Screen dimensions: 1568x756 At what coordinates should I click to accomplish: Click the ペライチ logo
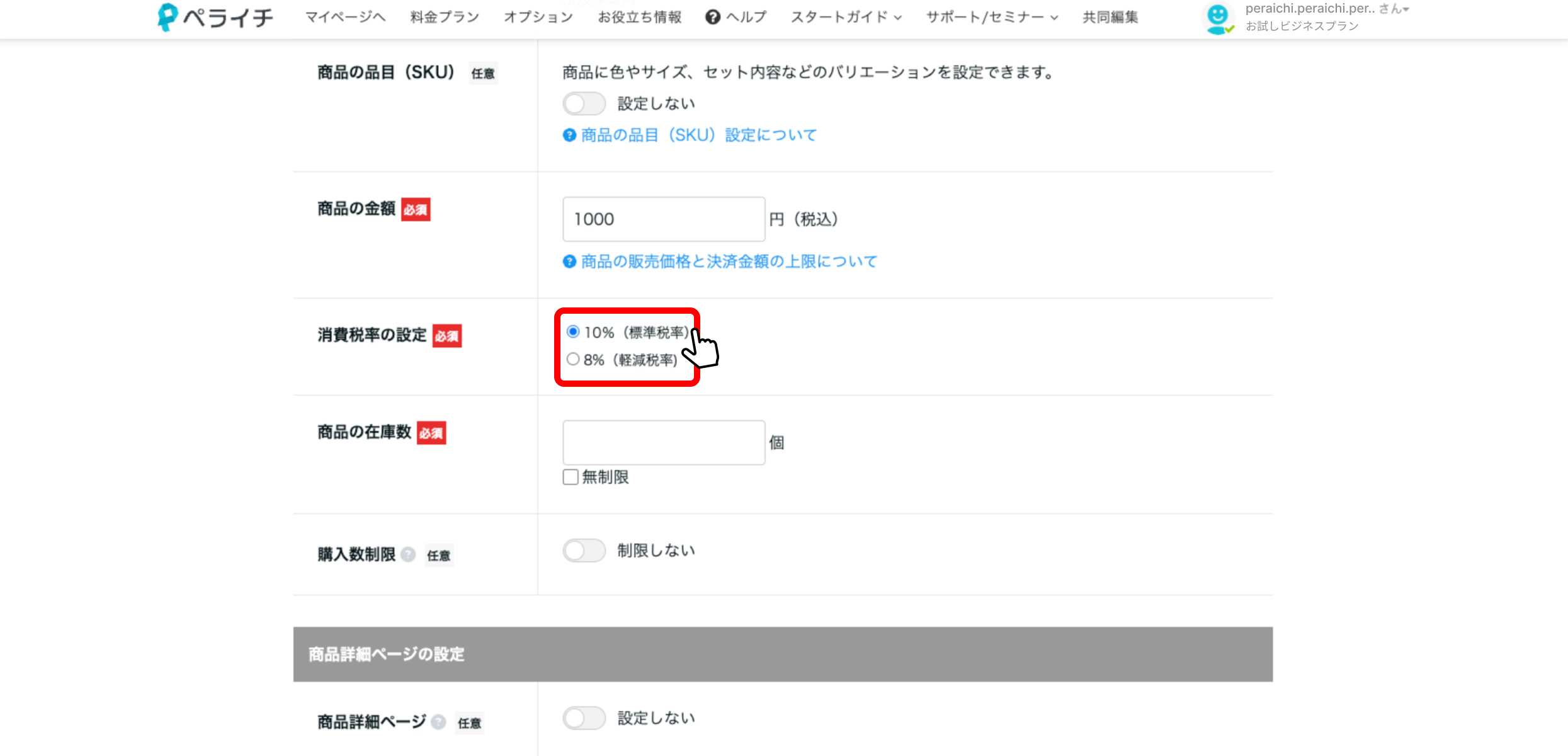pyautogui.click(x=215, y=17)
